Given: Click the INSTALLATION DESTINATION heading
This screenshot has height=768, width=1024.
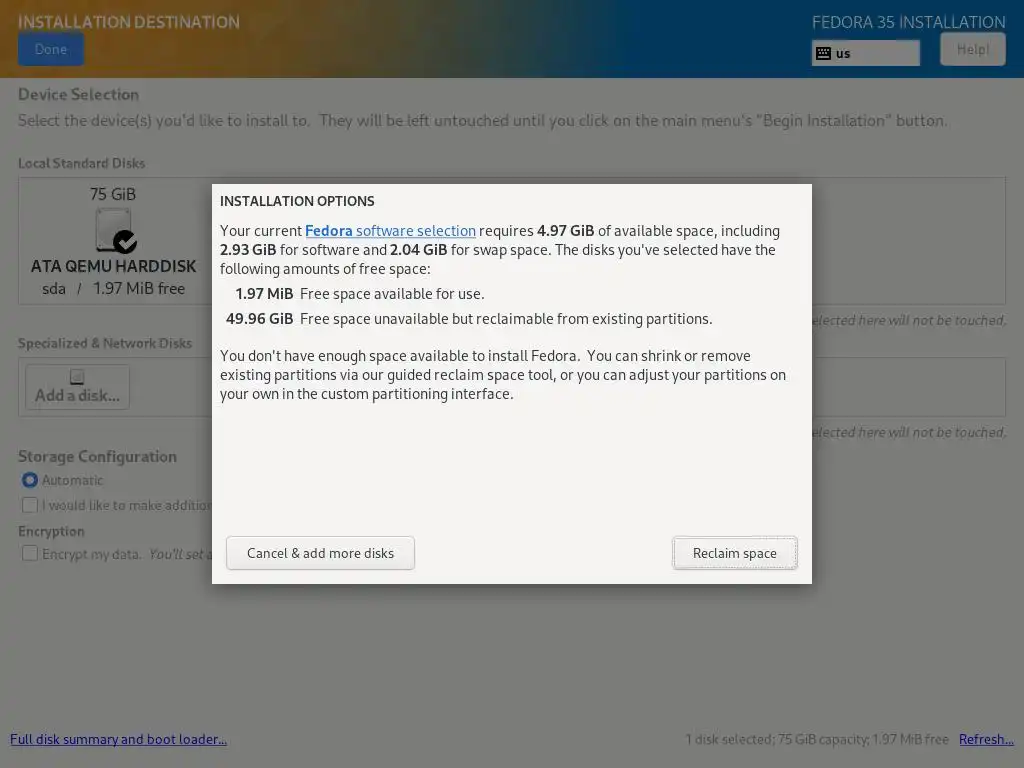Looking at the screenshot, I should coord(129,22).
